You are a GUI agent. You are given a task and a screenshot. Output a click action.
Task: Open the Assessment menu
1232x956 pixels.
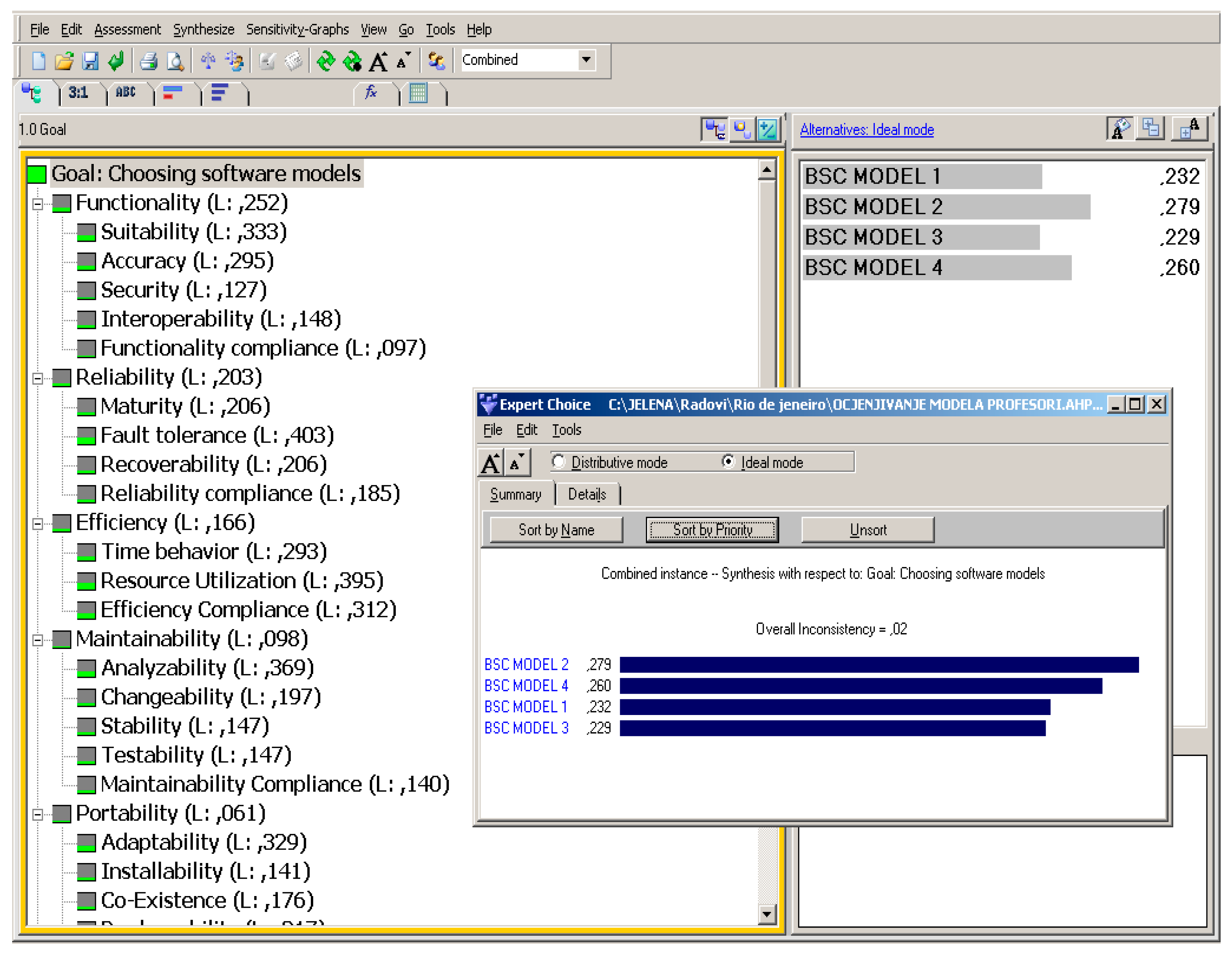(x=128, y=29)
